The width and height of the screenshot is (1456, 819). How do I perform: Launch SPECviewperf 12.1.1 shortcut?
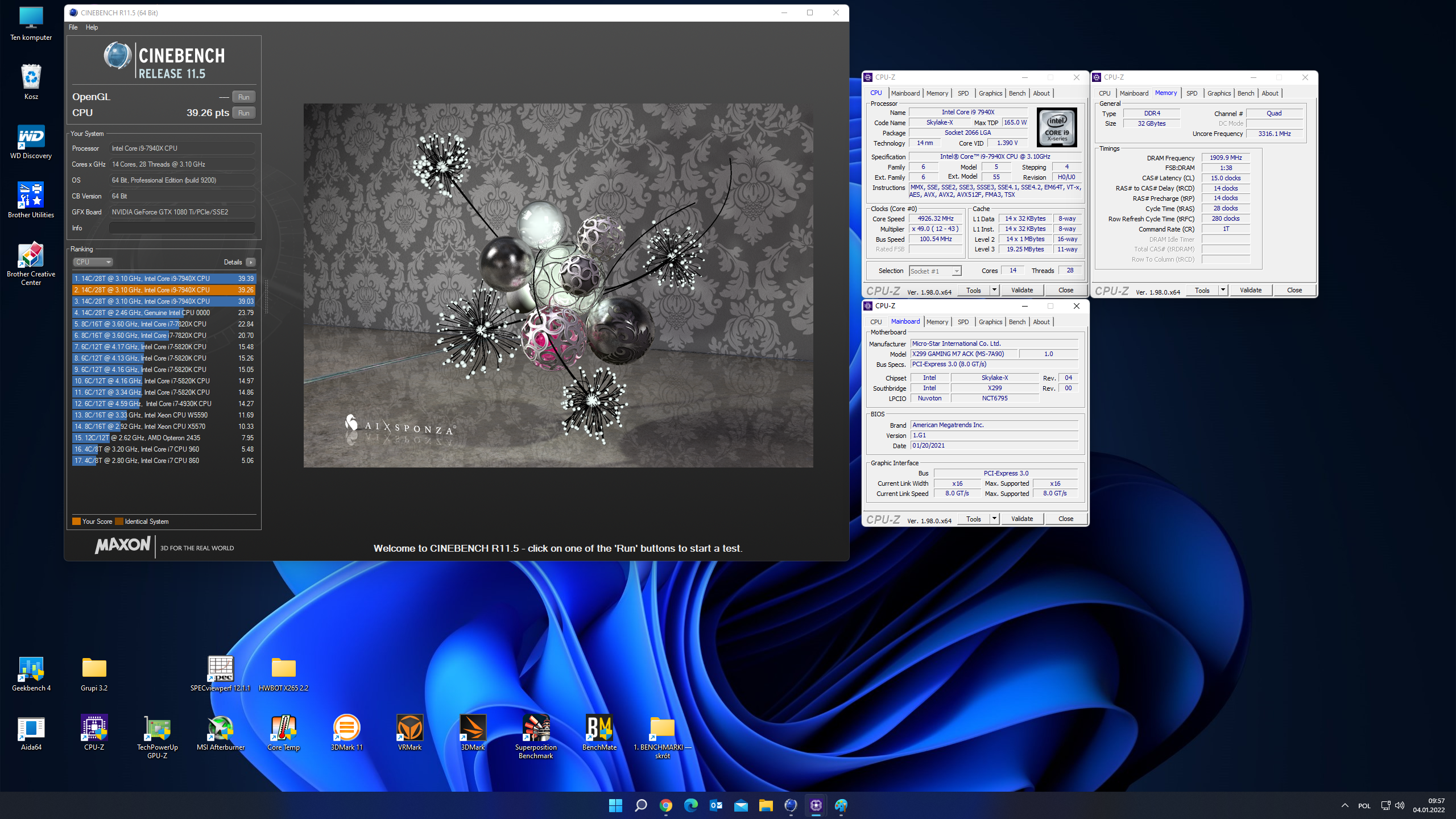click(x=221, y=675)
